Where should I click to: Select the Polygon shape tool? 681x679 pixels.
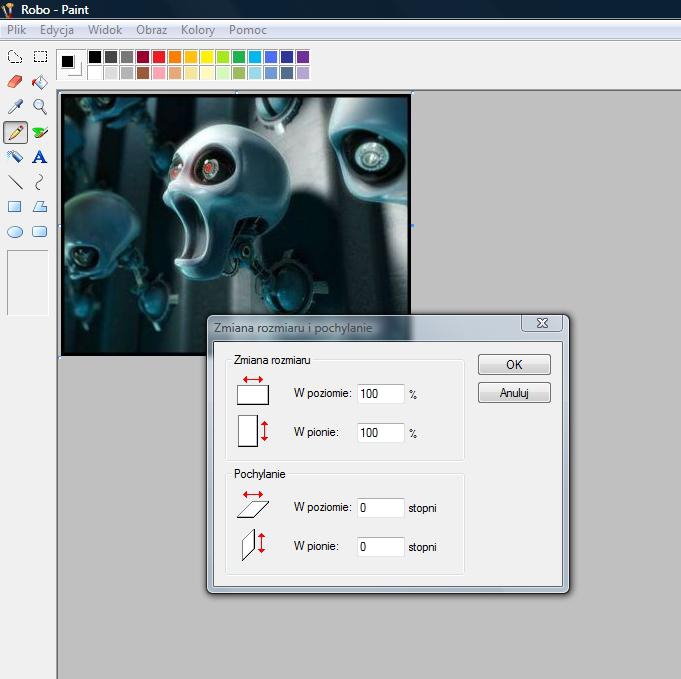(40, 207)
